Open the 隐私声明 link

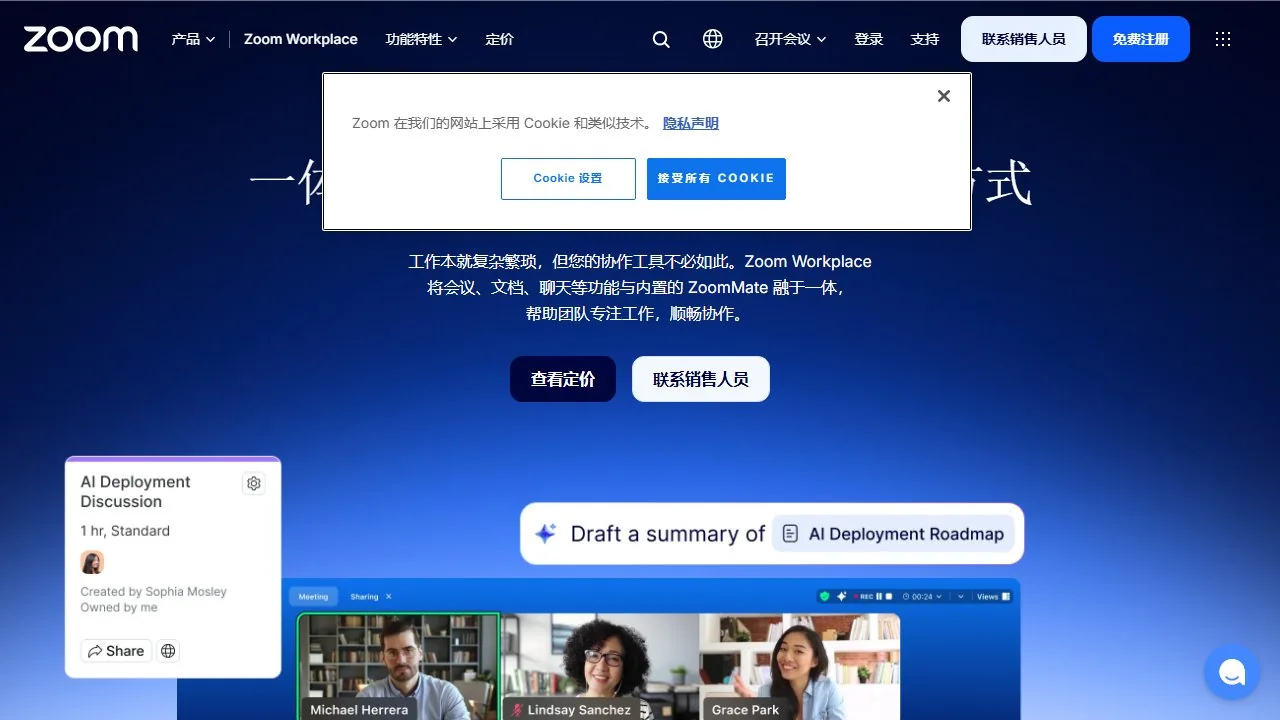click(691, 123)
